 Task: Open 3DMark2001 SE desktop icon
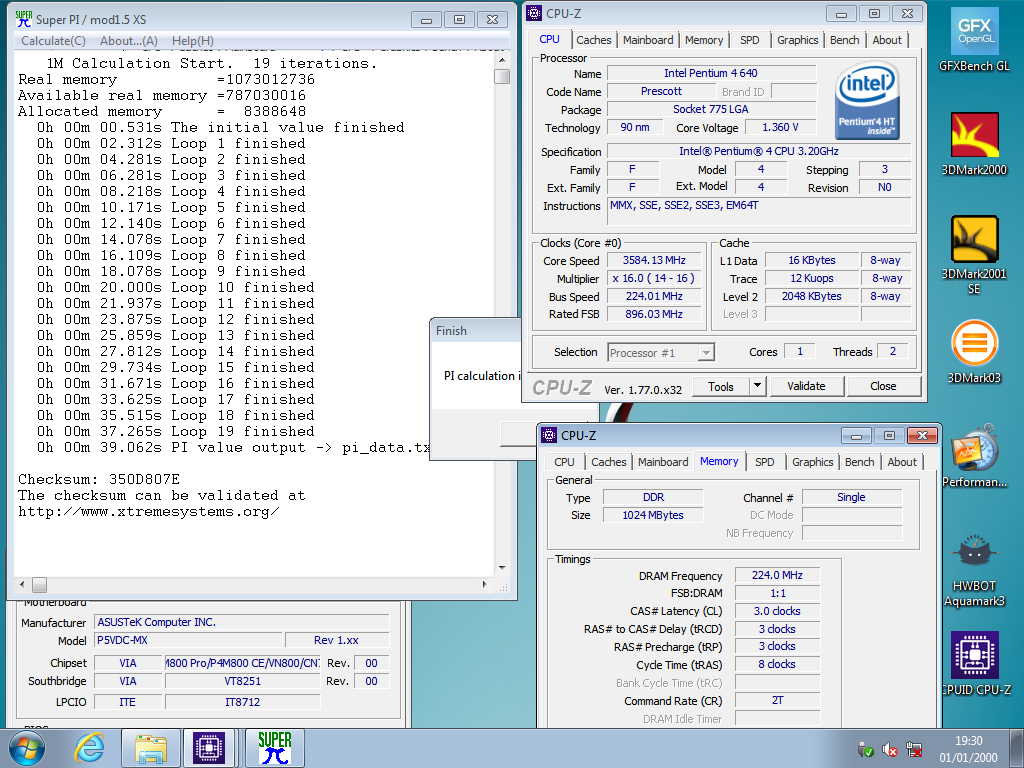(974, 255)
